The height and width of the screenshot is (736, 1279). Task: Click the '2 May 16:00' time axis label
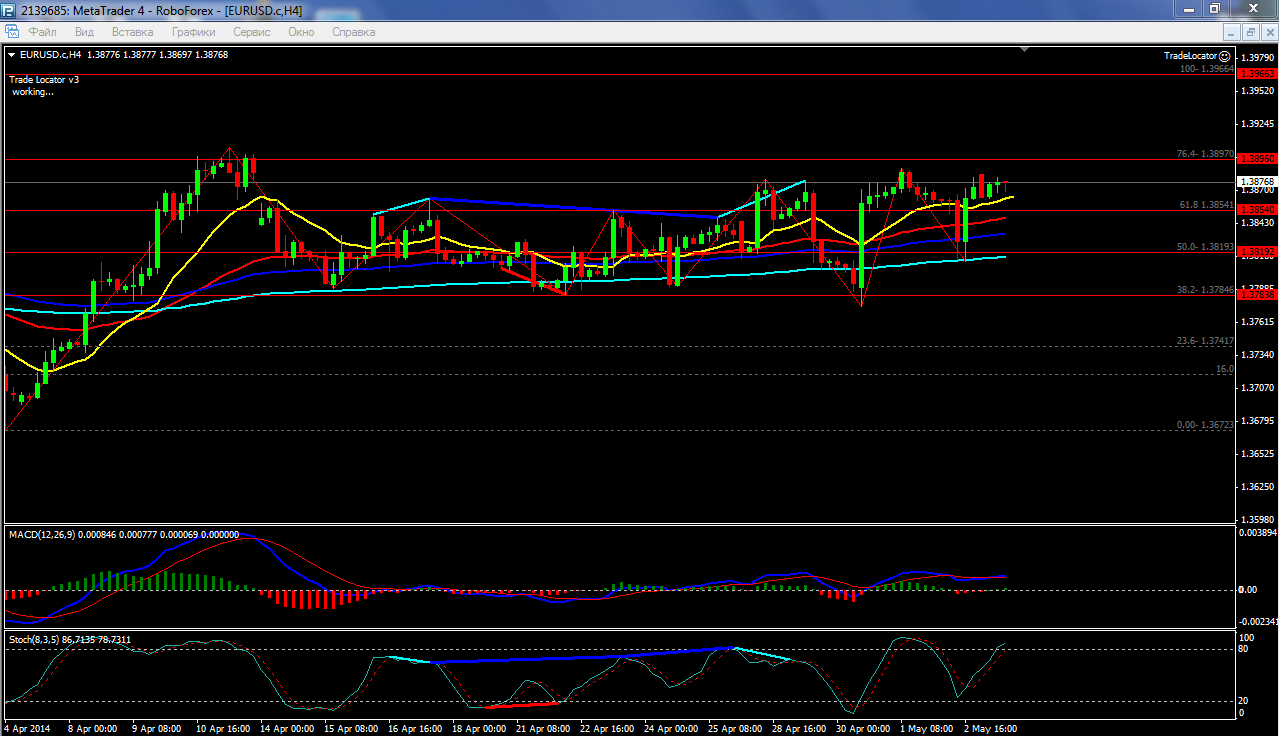coord(990,729)
